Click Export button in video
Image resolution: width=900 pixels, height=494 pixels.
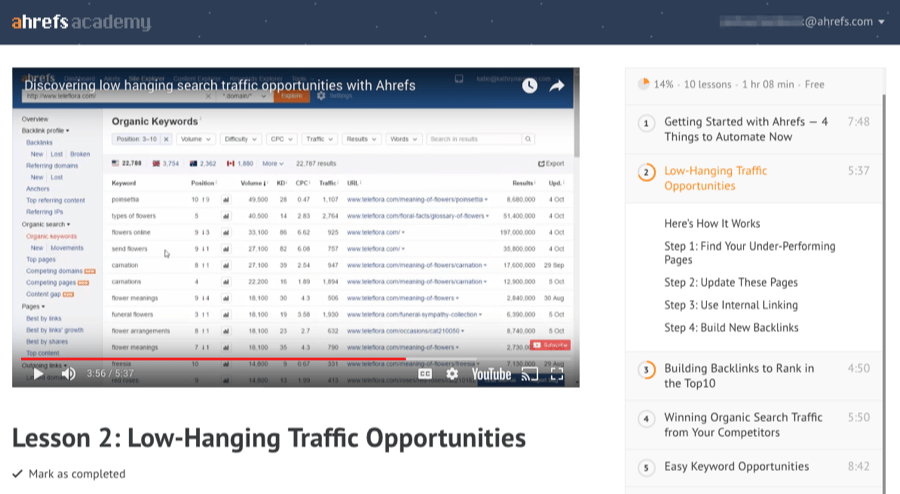pos(551,164)
